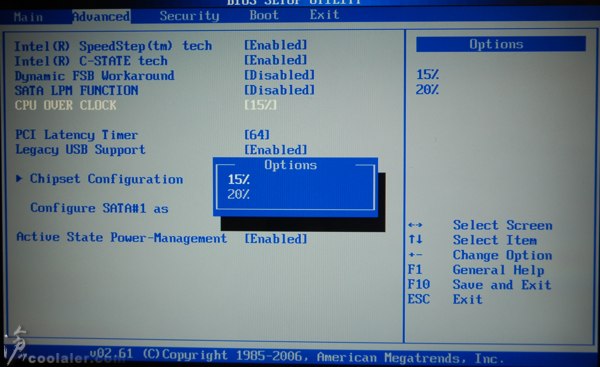Toggle Dynamic FSB Workaround Disabled value
The width and height of the screenshot is (600, 367).
(280, 75)
